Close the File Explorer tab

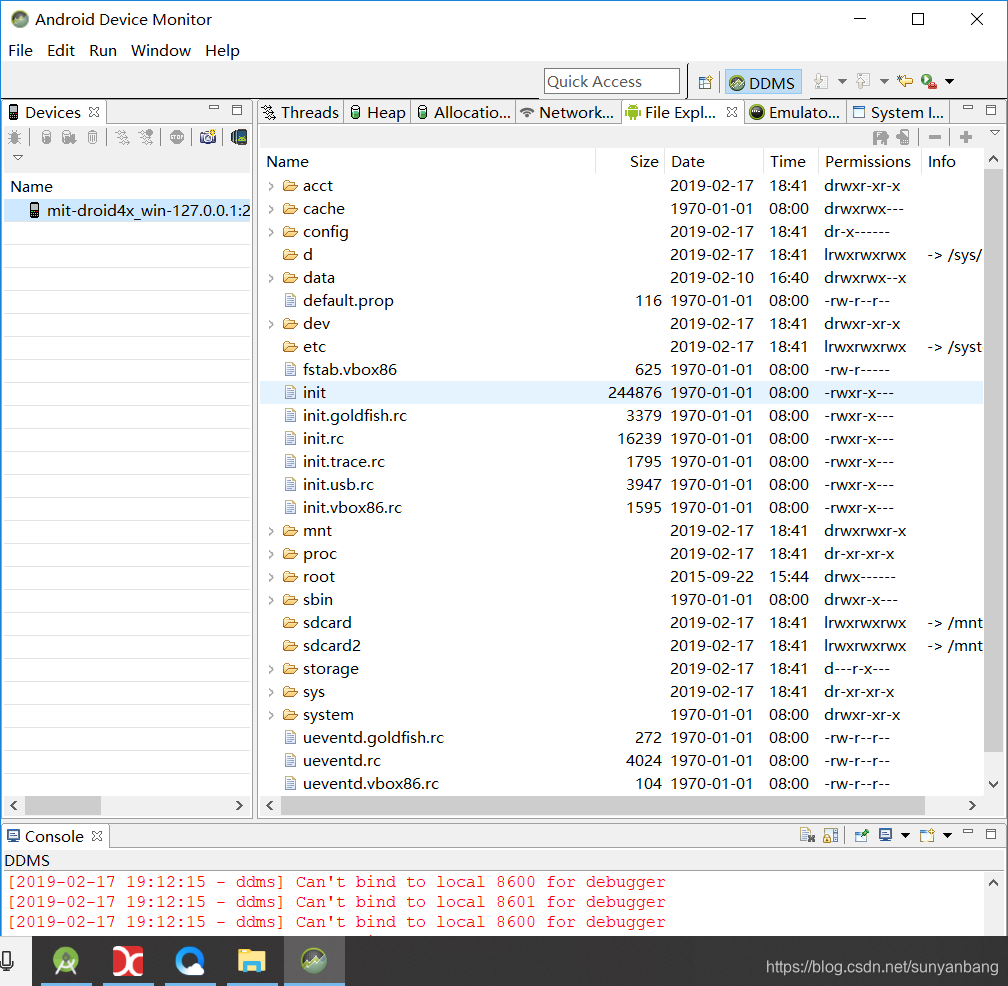(x=732, y=112)
